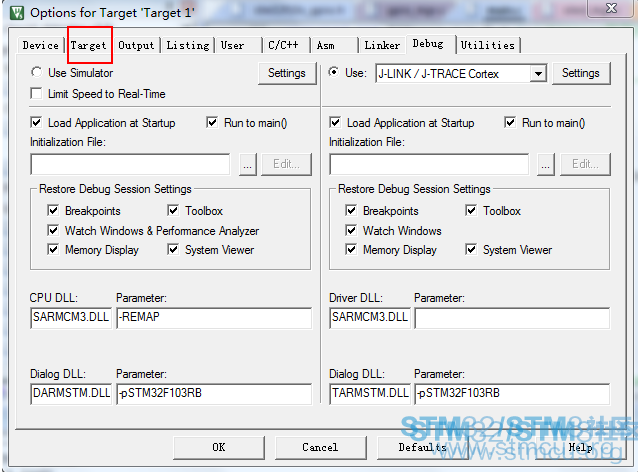This screenshot has height=472, width=638.
Task: Expand the J-LINK / J-TRACE Cortex dropdown
Action: (538, 74)
